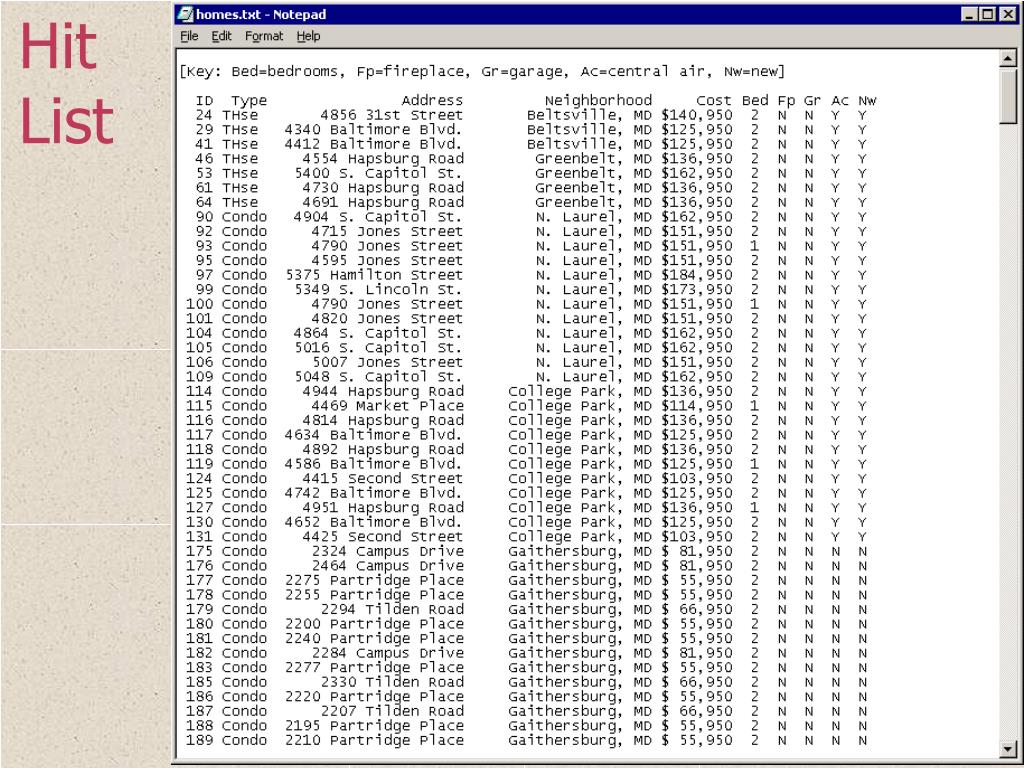Screen dimensions: 1024x768
Task: Click the Key legend line text
Action: (x=482, y=71)
